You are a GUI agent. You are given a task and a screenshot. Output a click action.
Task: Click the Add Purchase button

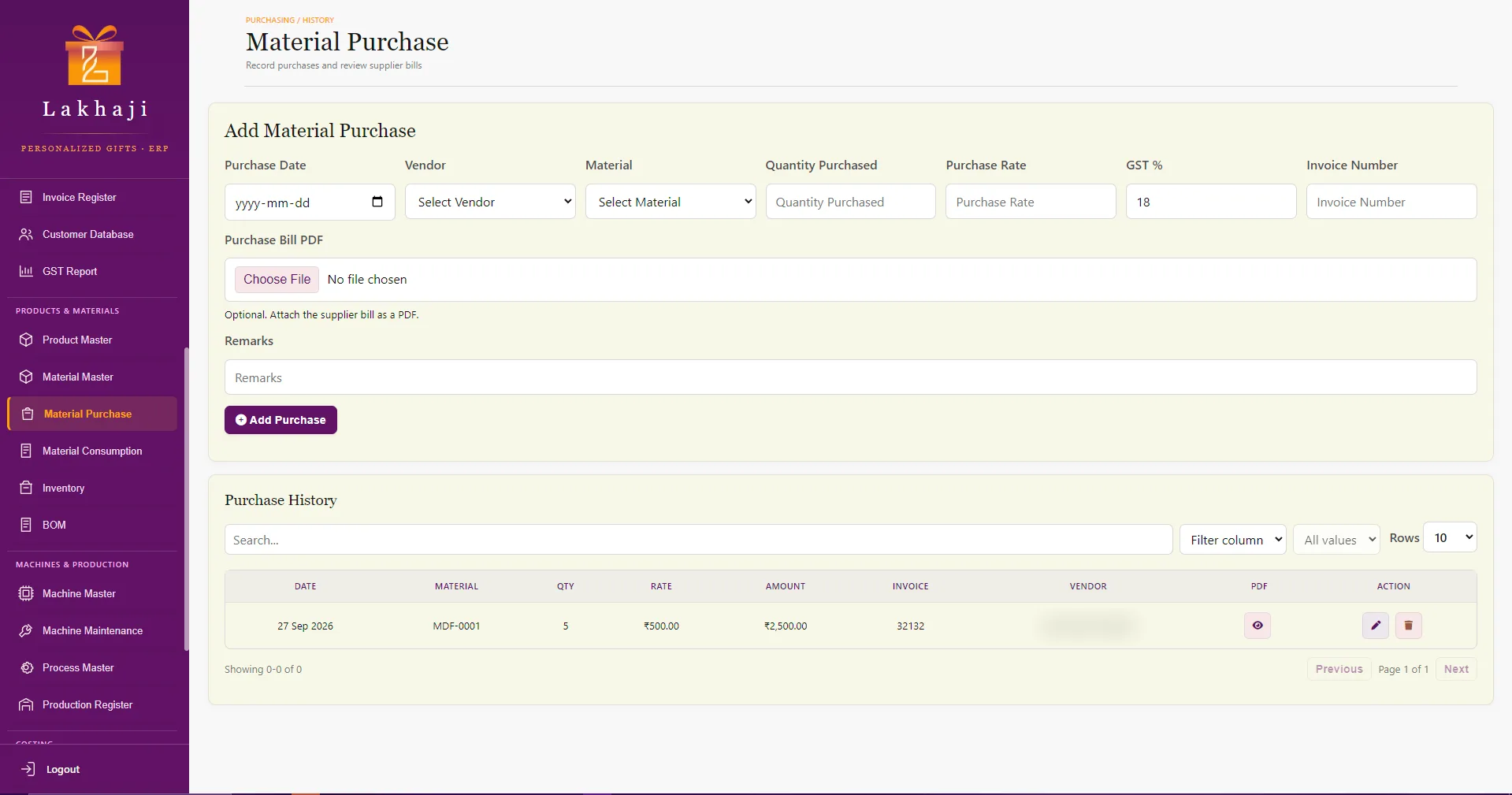pos(280,420)
